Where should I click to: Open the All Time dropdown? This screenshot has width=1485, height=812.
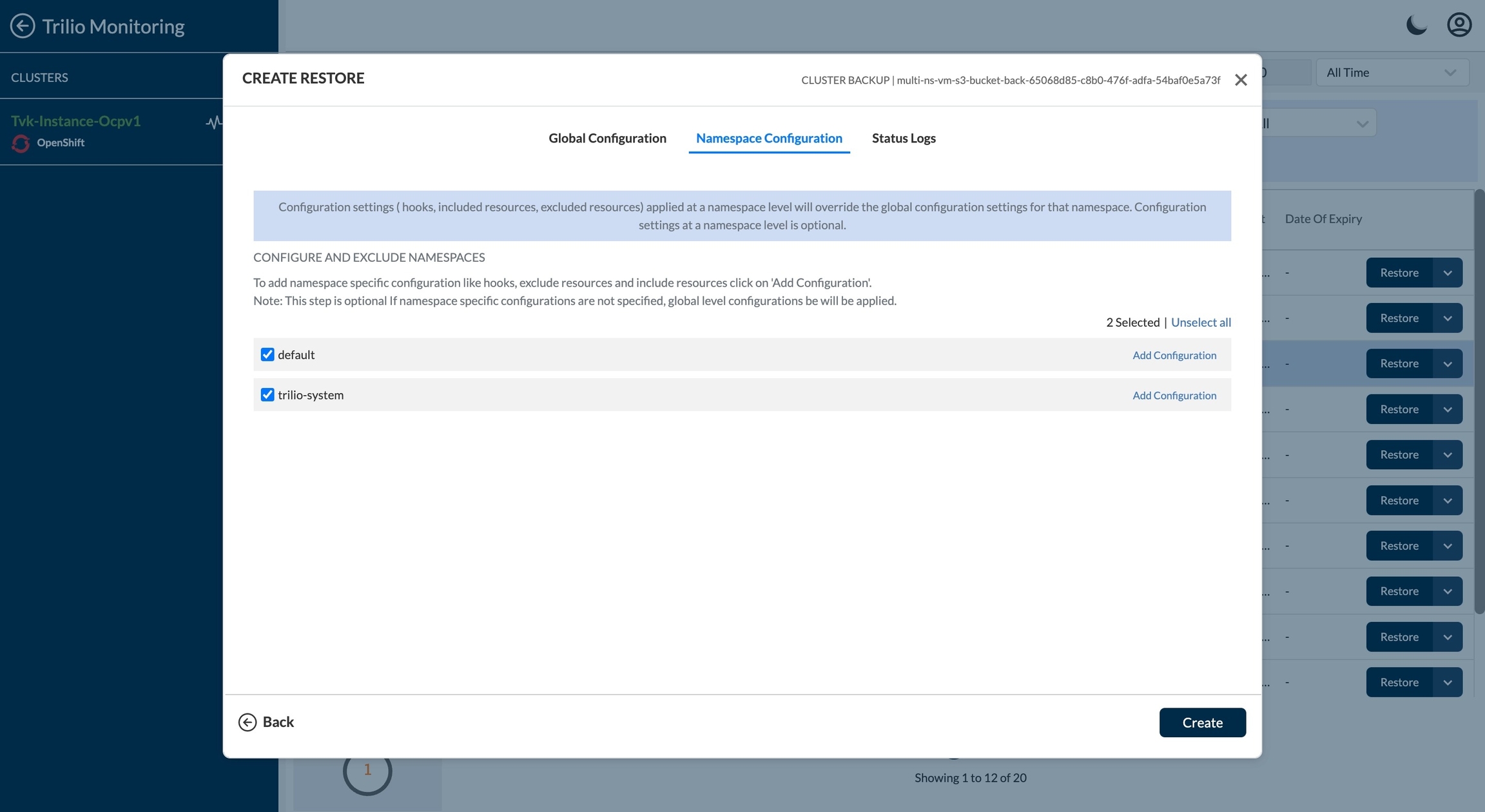click(x=1392, y=73)
